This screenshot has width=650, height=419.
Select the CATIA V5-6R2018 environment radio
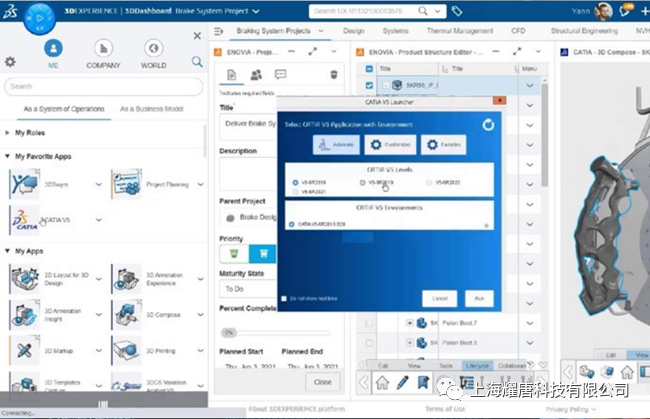click(291, 224)
